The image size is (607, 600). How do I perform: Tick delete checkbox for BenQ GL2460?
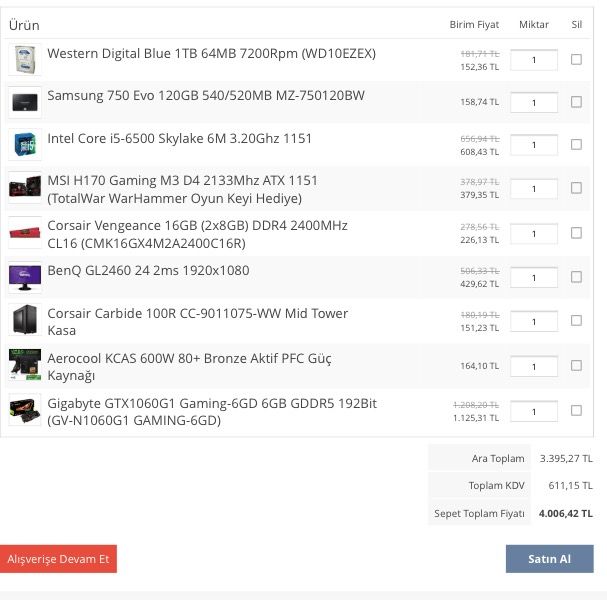click(576, 277)
